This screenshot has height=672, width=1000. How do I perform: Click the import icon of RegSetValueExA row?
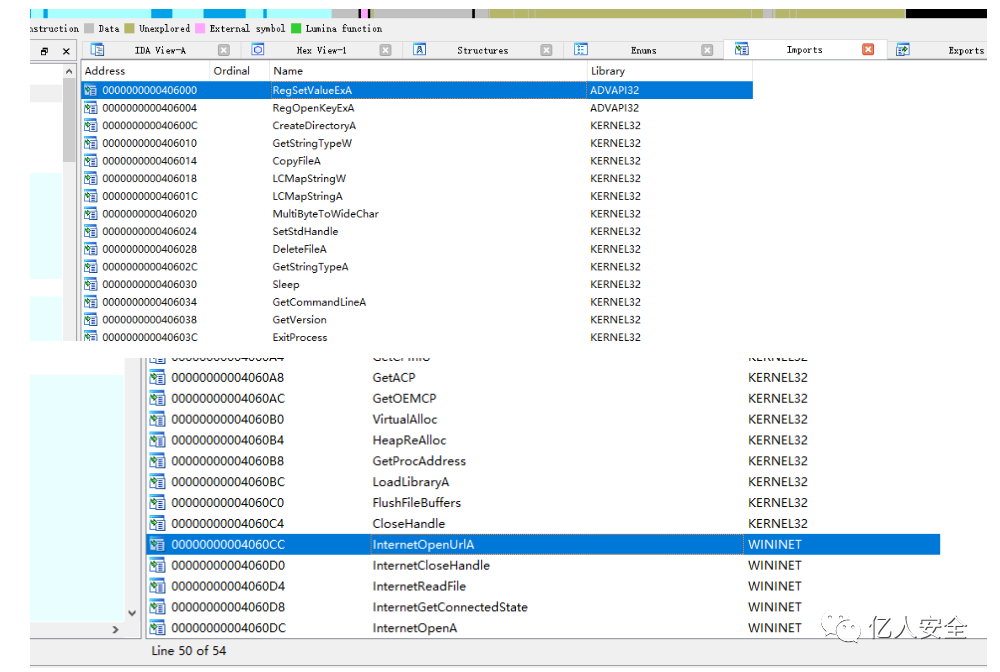tap(91, 91)
